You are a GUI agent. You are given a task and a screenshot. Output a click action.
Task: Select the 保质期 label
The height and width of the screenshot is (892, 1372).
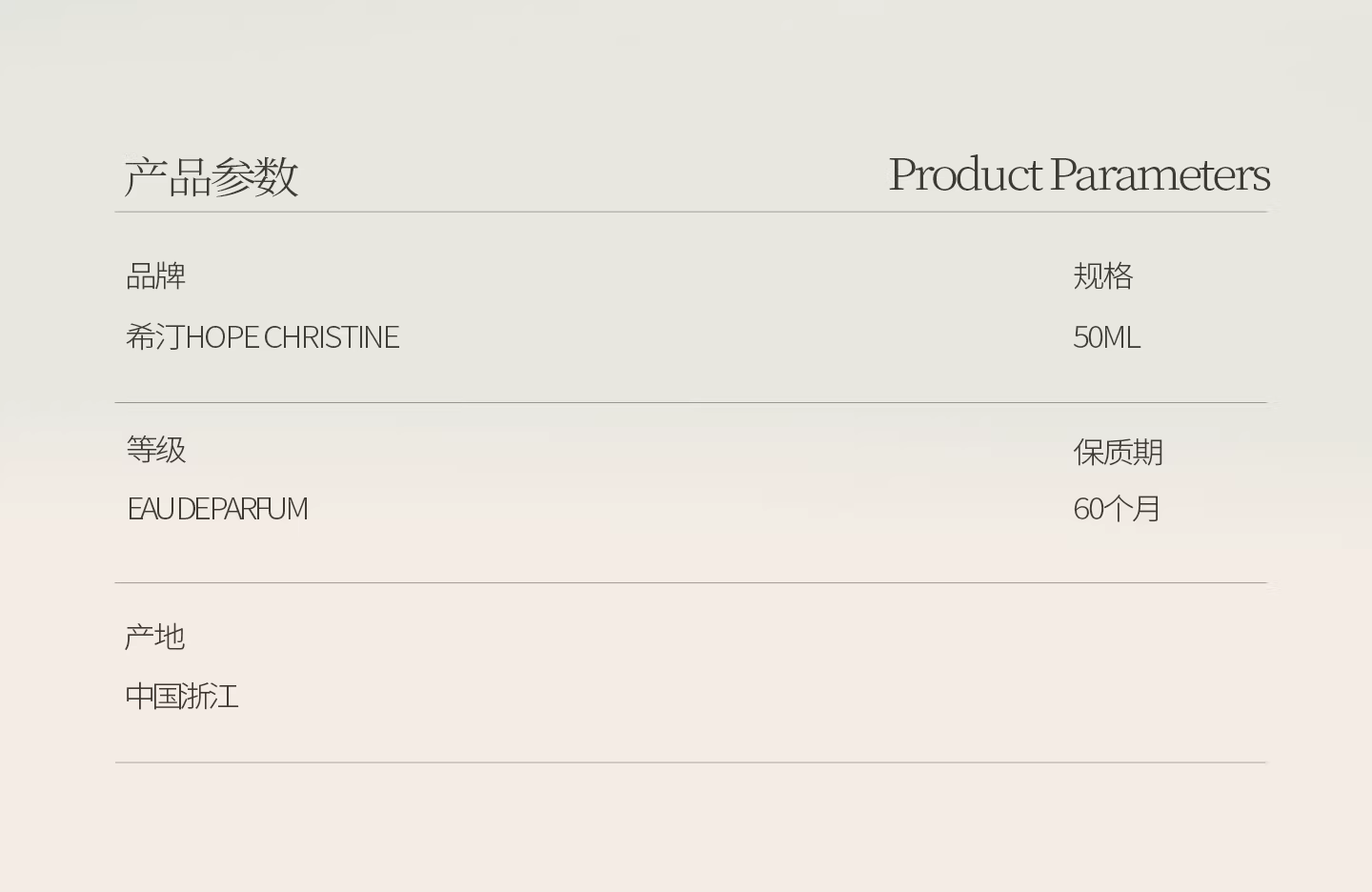click(x=1118, y=452)
